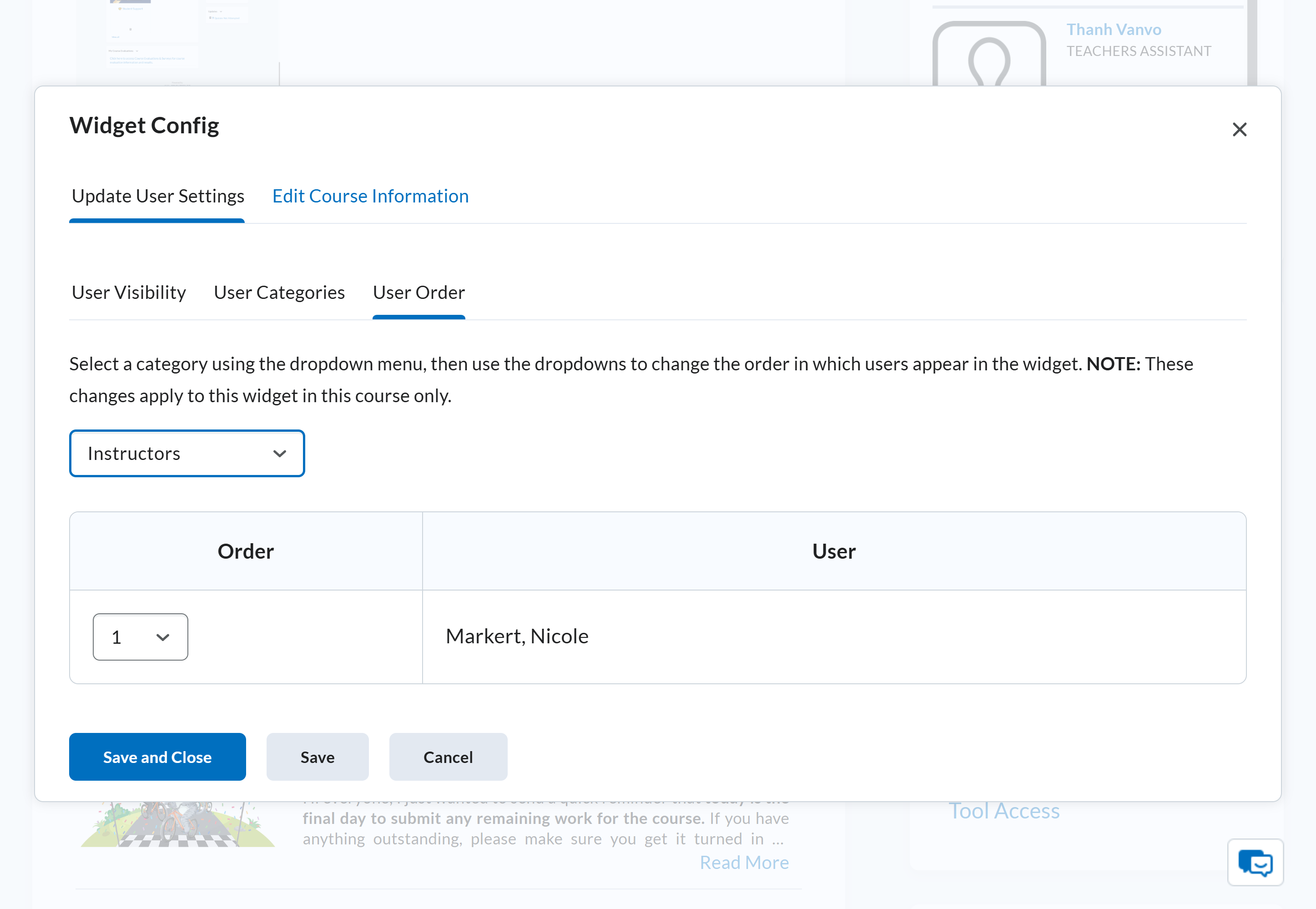Open Thanh Vanvo profile link
Screen dimensions: 1316x909
click(1113, 29)
